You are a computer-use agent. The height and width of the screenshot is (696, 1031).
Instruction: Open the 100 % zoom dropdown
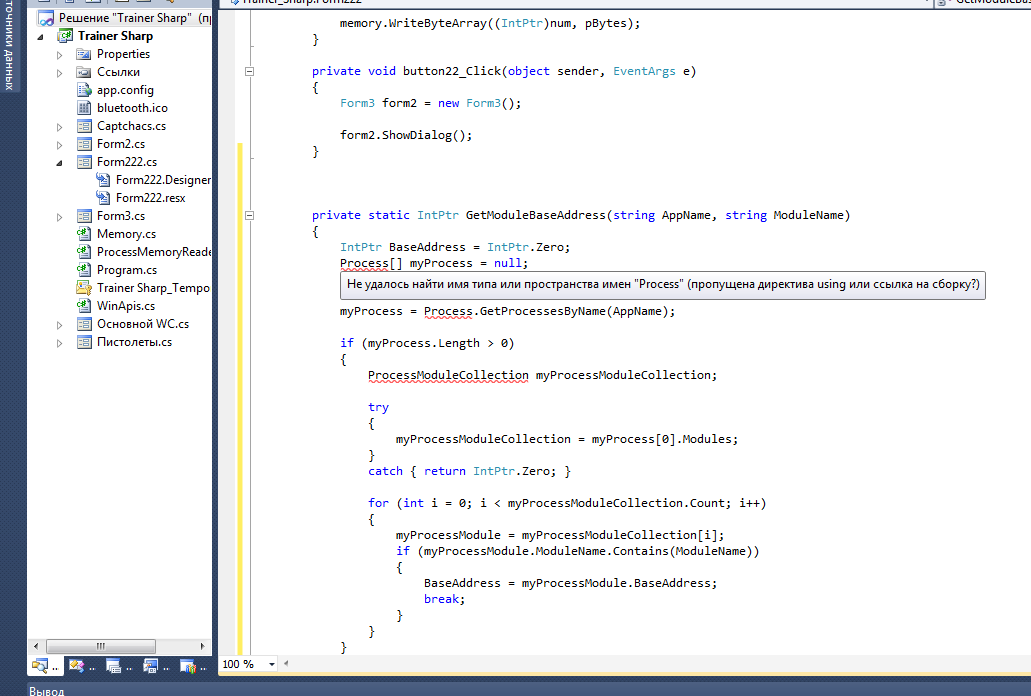272,664
